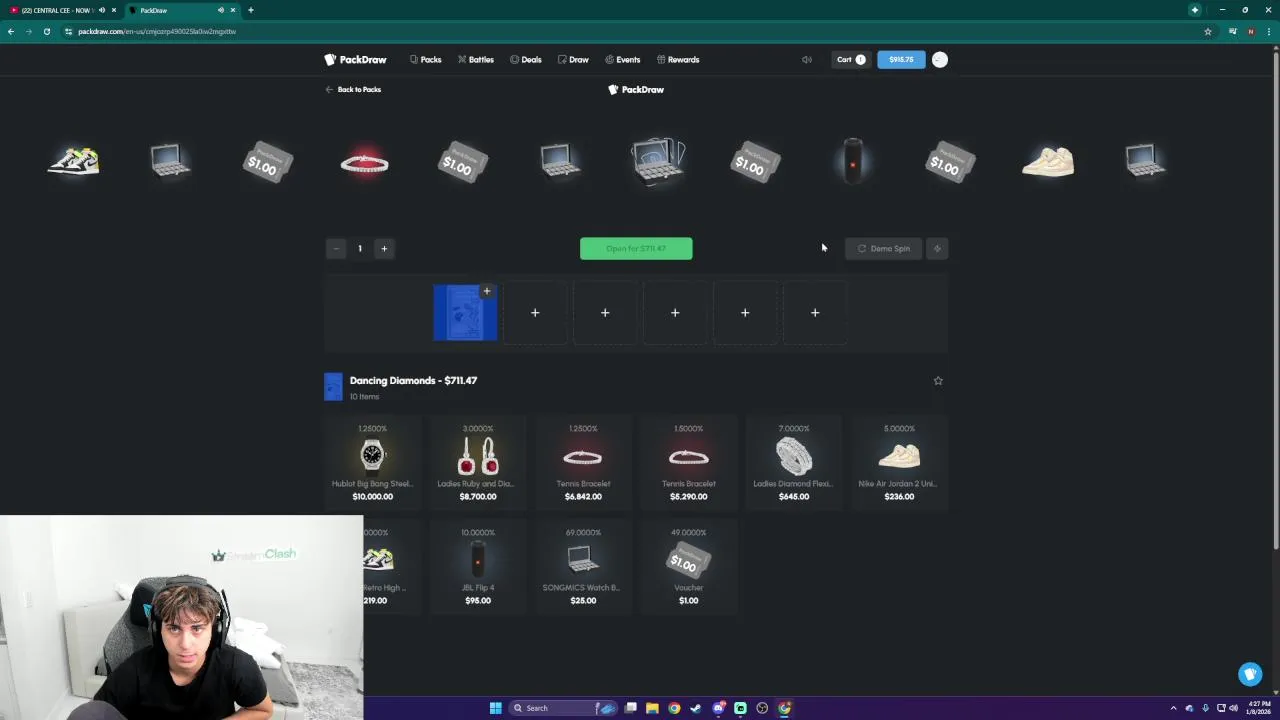
Task: Select the blue Dancing Diamonds pack slot
Action: pos(465,313)
